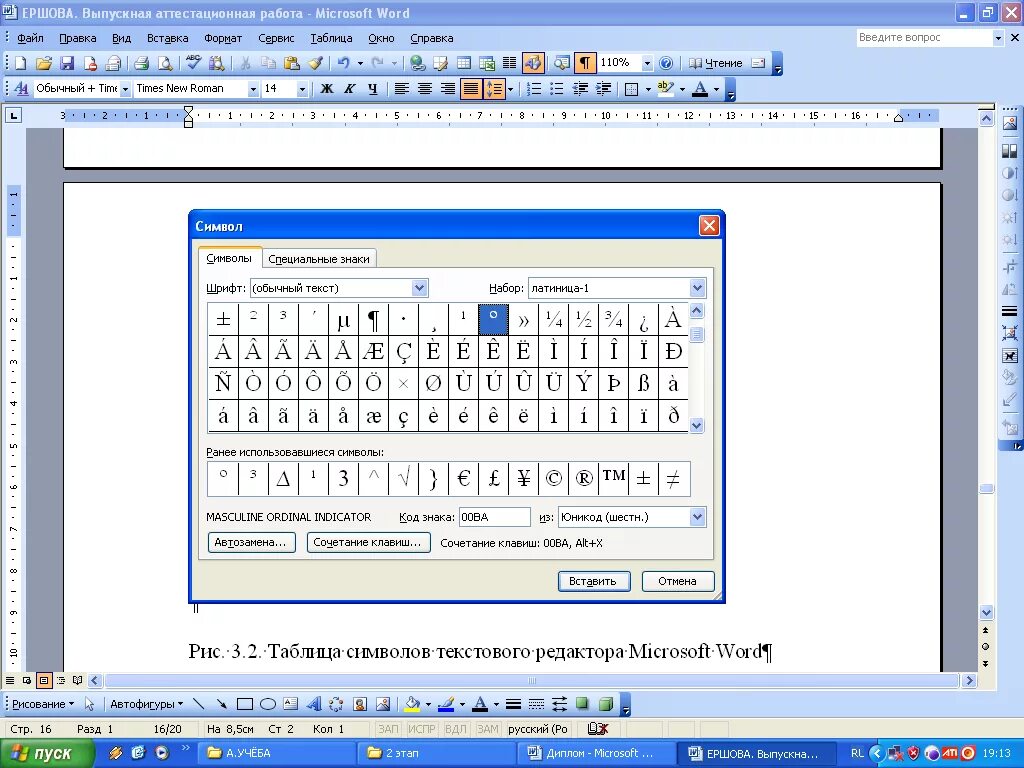
Task: Switch to the Reading layout with the Чтение button
Action: (x=716, y=63)
